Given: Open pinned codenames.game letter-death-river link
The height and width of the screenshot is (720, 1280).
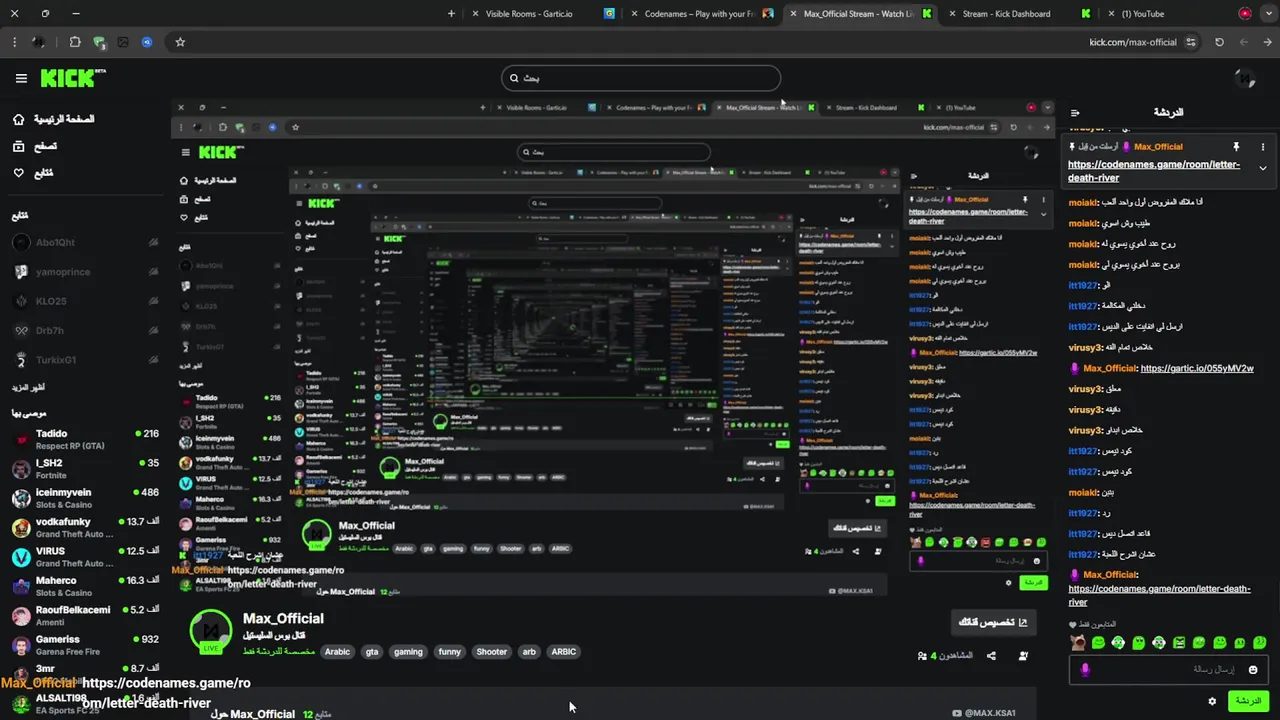Looking at the screenshot, I should [1154, 171].
